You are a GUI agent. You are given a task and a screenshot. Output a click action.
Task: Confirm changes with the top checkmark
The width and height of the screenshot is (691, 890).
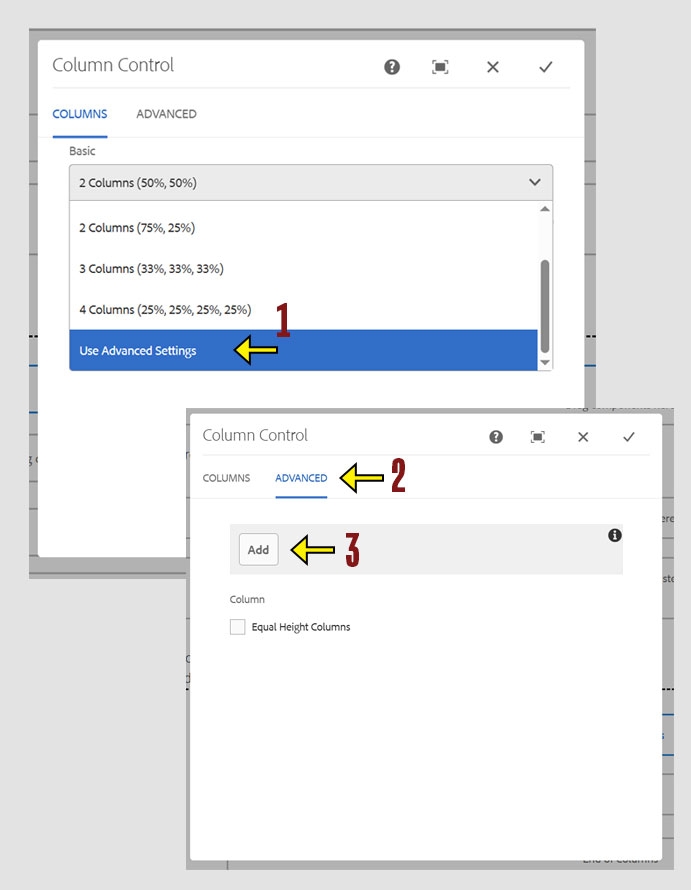click(546, 66)
